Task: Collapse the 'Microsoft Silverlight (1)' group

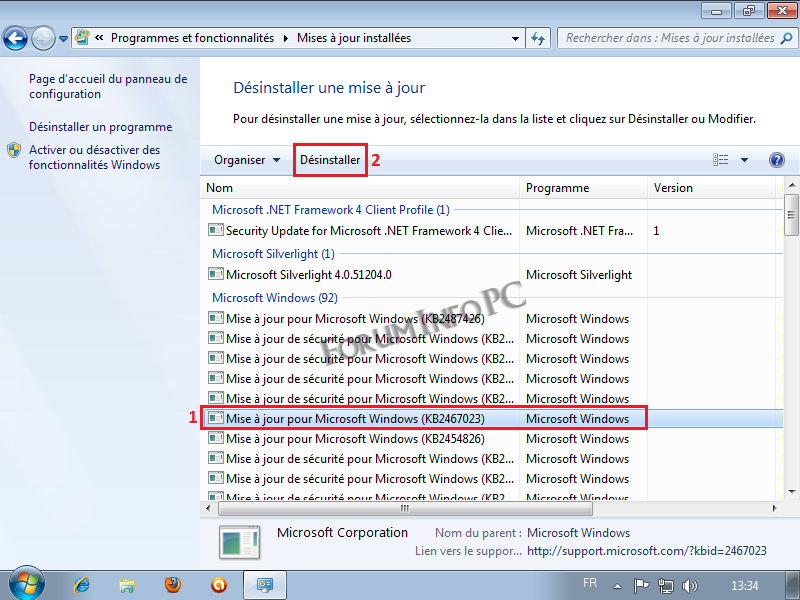Action: pos(273,254)
